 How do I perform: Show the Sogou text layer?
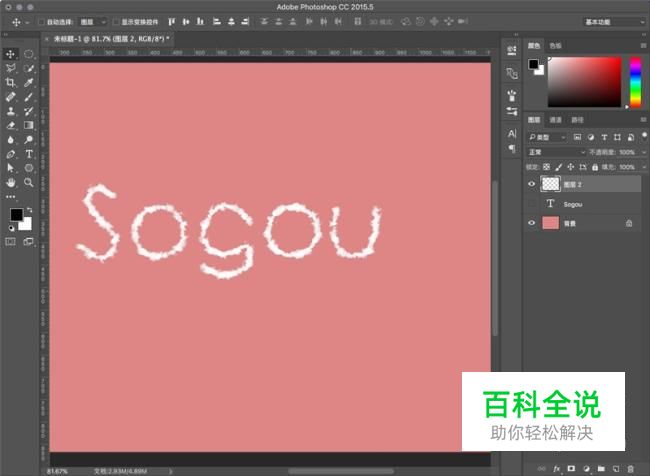tap(531, 204)
